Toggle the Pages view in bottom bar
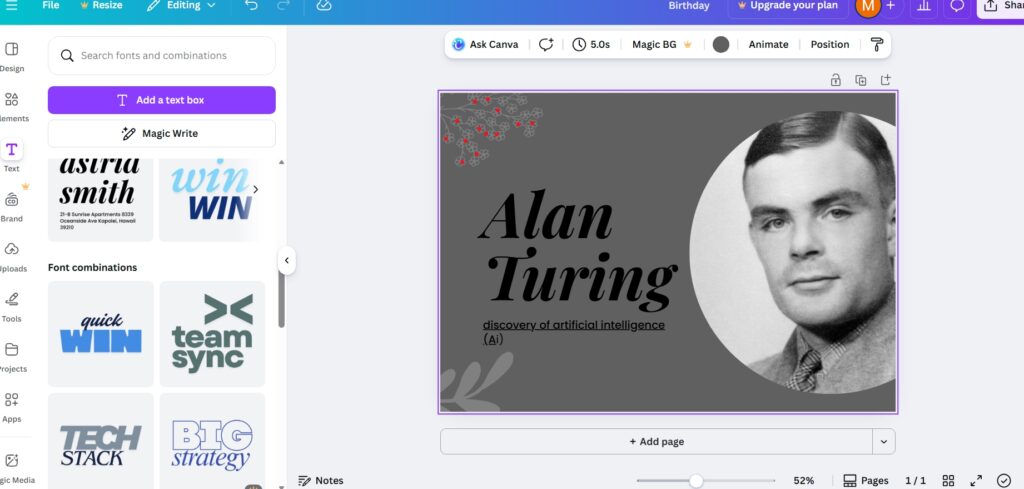Screen dimensions: 1024x489 [865, 481]
